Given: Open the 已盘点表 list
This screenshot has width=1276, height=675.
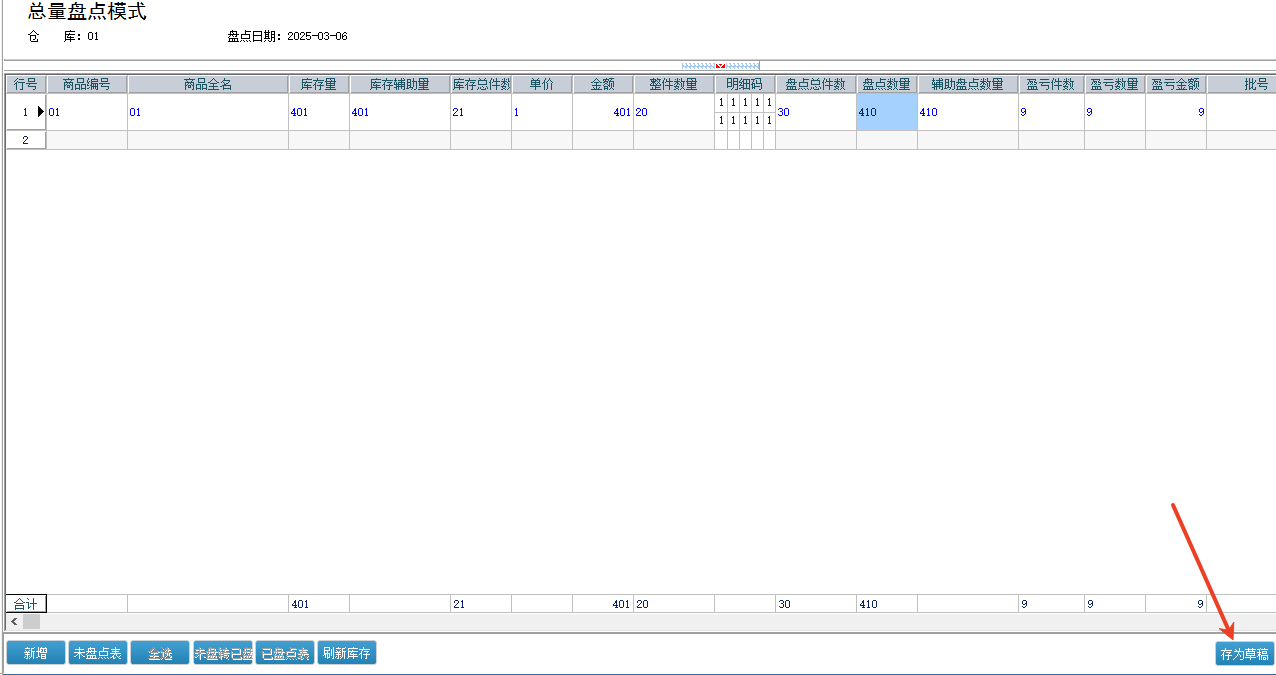Looking at the screenshot, I should click(285, 653).
